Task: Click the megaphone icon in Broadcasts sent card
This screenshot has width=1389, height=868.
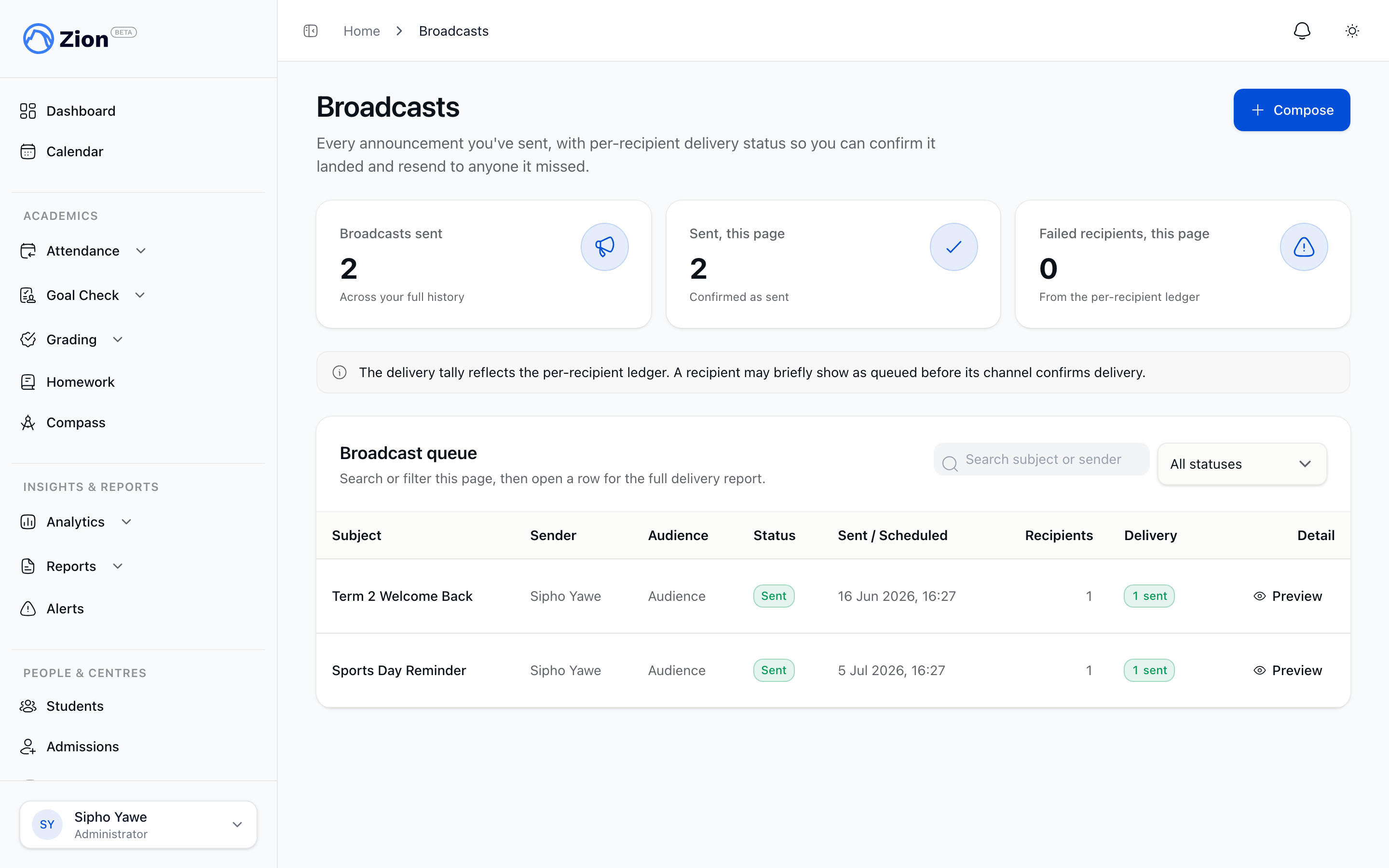Action: [x=604, y=247]
